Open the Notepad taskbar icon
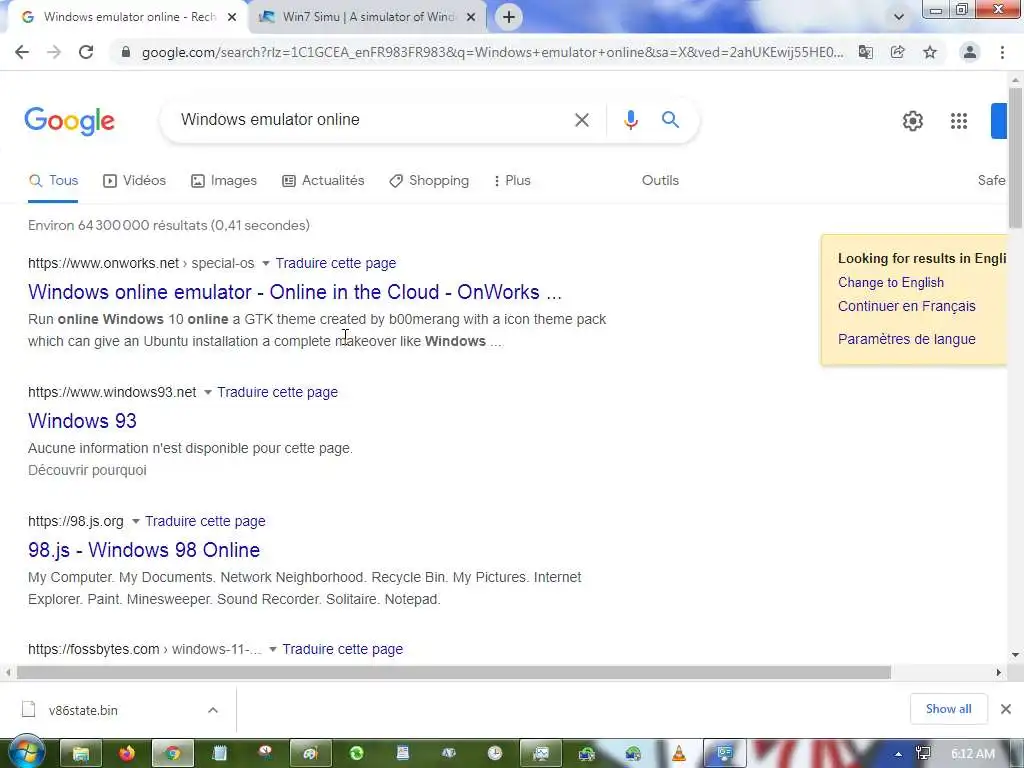This screenshot has width=1024, height=768. tap(219, 754)
